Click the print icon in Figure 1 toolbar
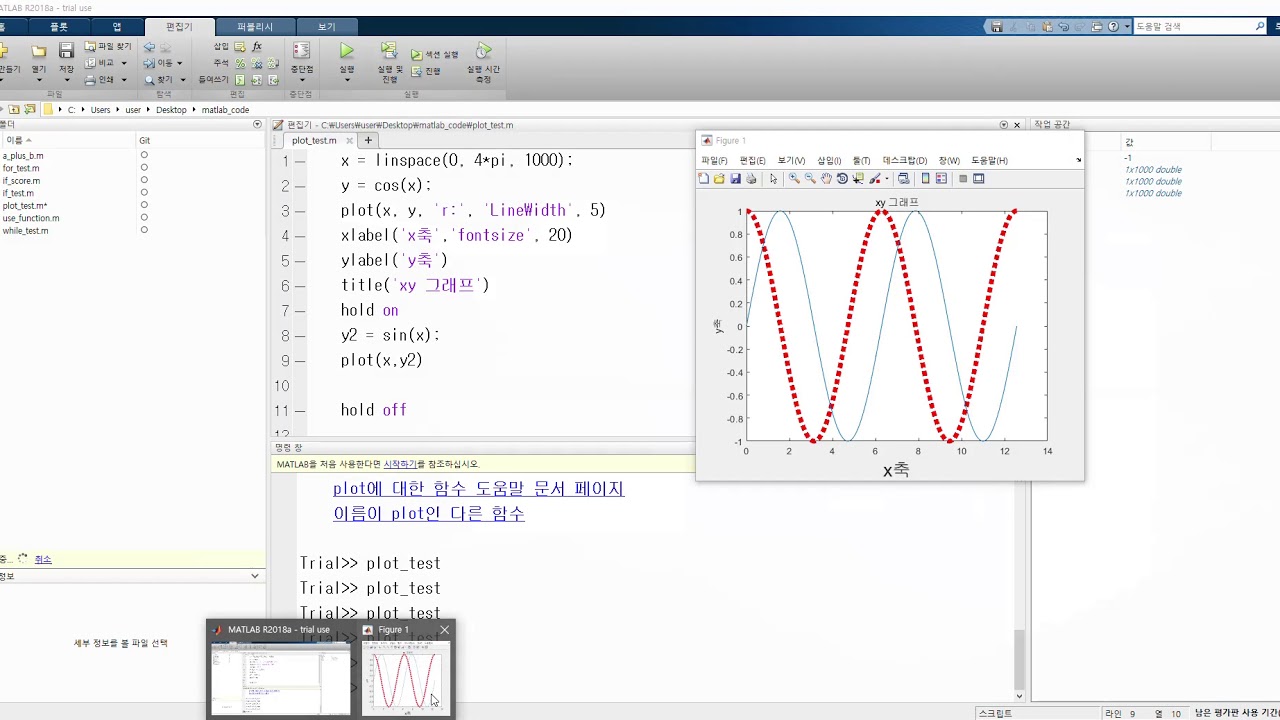 click(x=751, y=179)
